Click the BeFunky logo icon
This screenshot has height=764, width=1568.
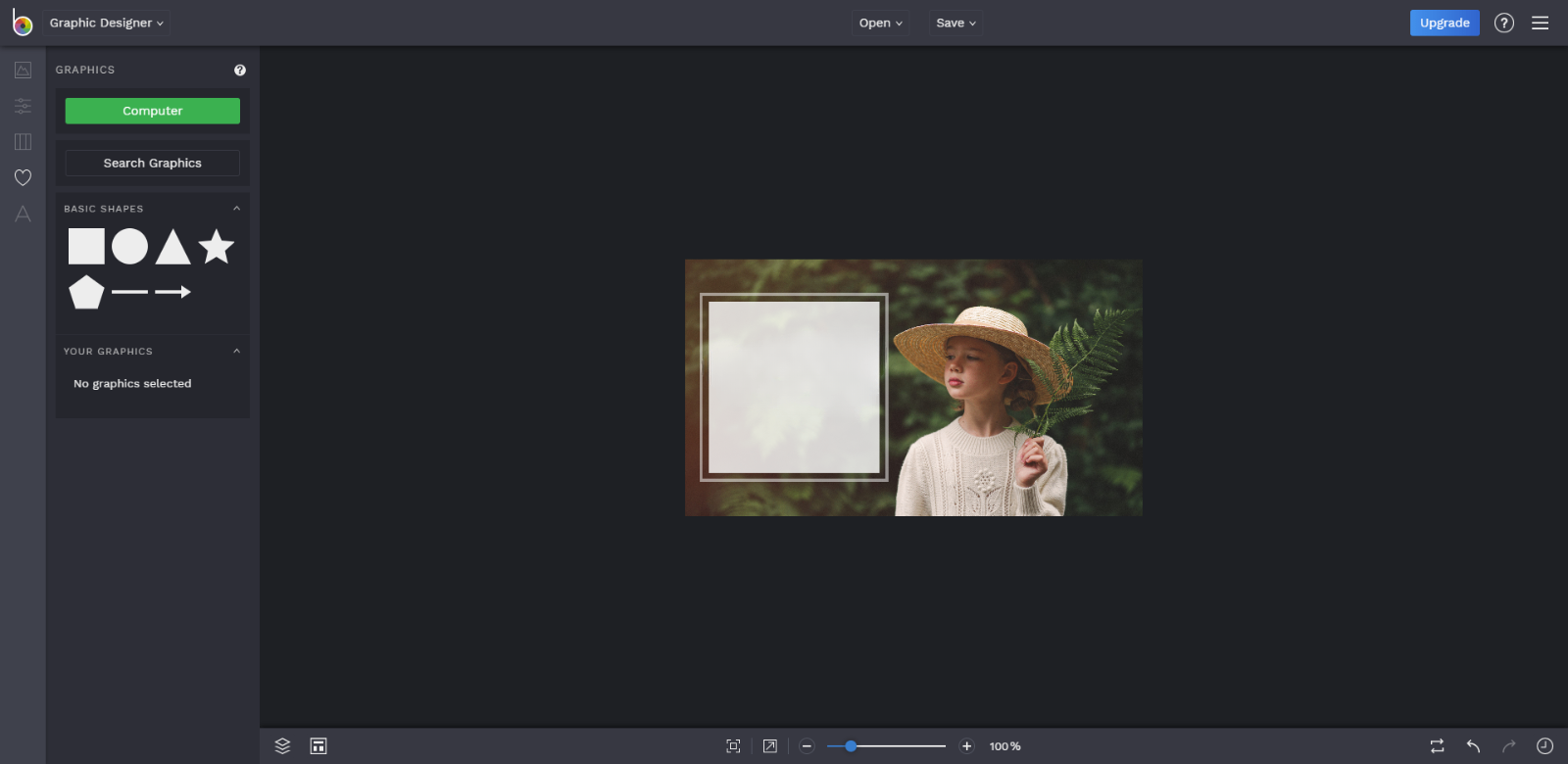pyautogui.click(x=22, y=23)
